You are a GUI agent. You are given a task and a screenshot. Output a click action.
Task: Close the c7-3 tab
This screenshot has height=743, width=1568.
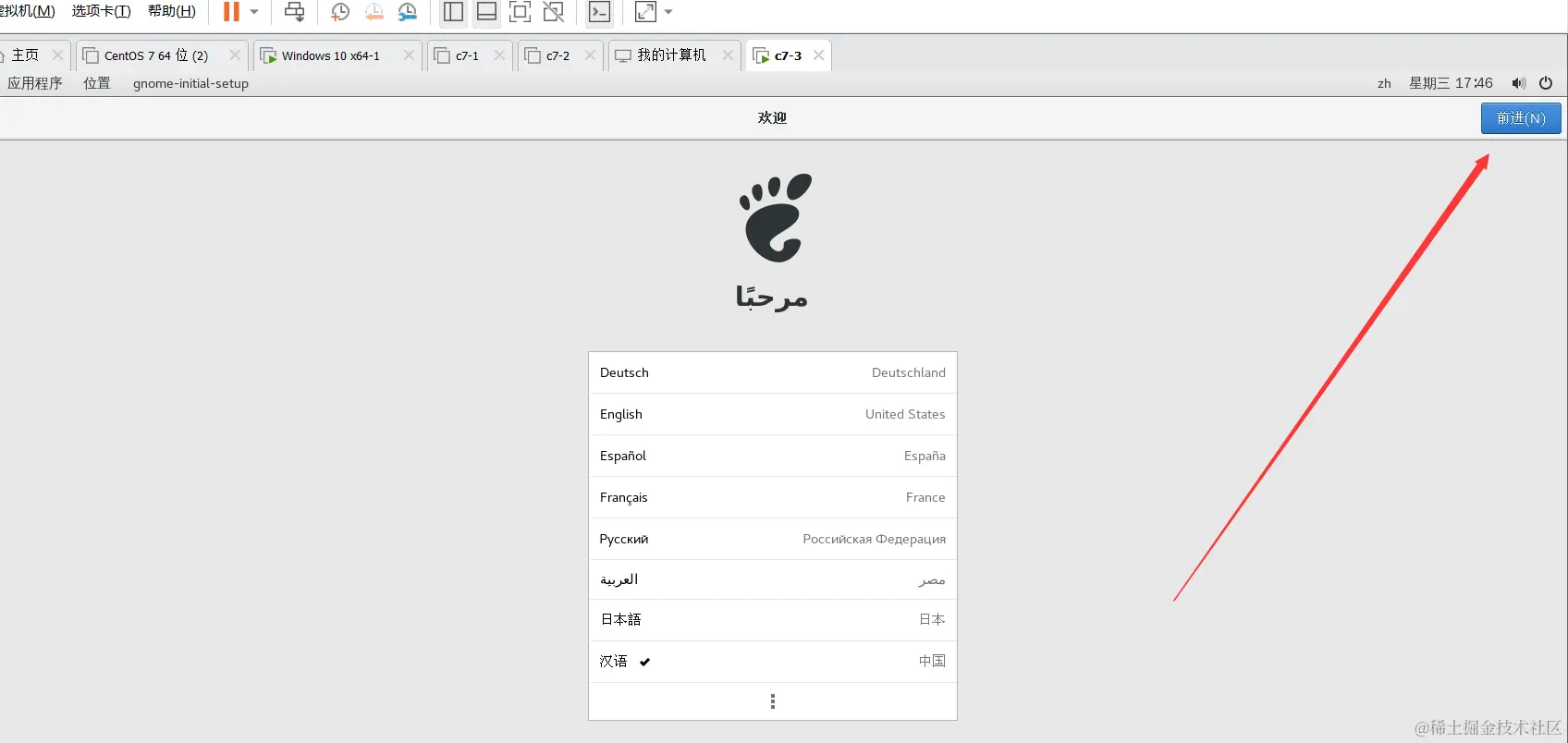point(818,55)
